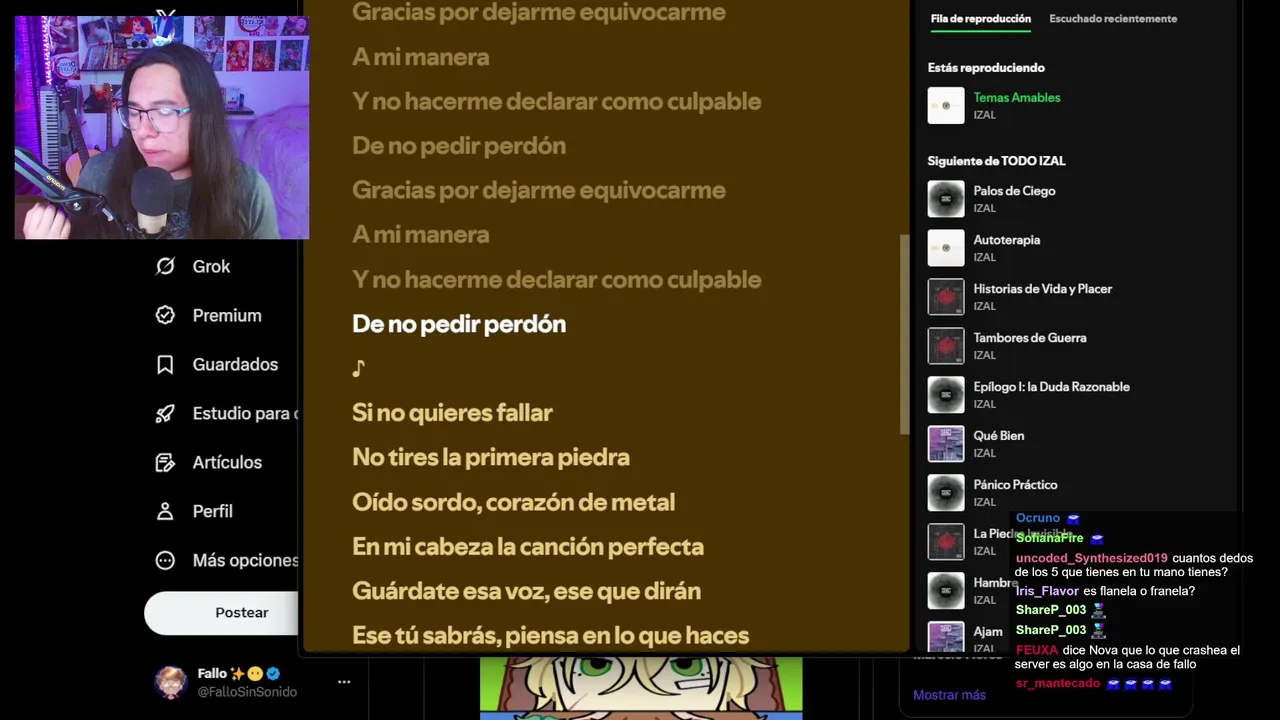Click Mostrar más link
The width and height of the screenshot is (1280, 720).
point(949,695)
